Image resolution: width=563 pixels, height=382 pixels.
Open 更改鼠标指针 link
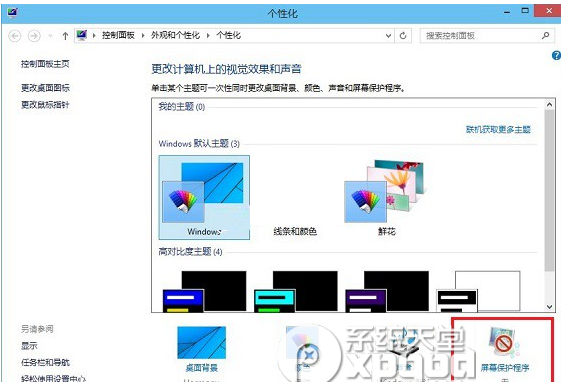tap(45, 104)
